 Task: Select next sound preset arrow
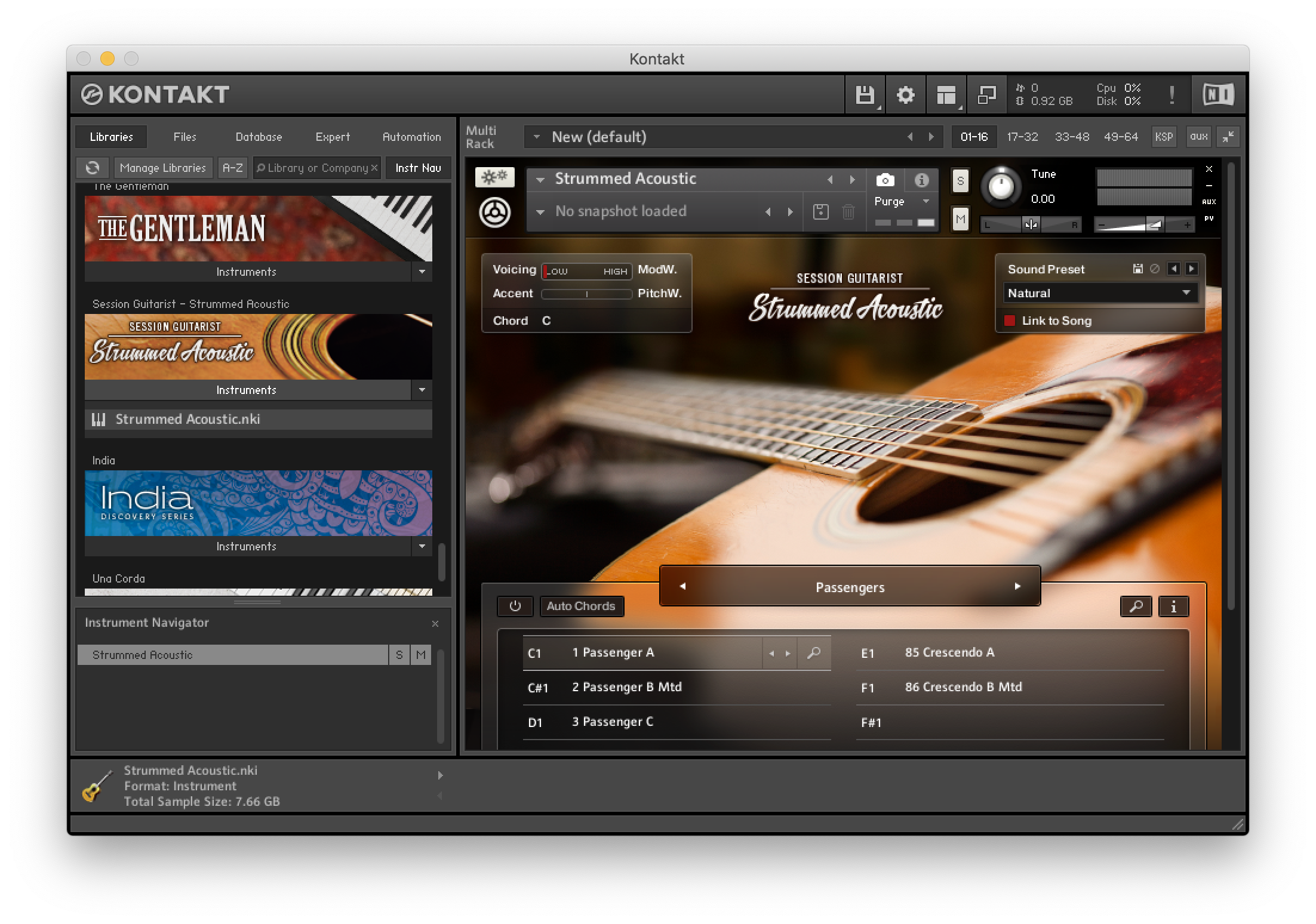(1191, 269)
